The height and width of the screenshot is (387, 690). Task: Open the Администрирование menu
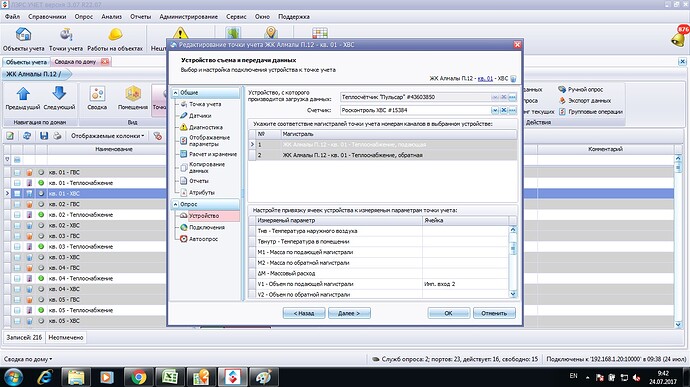(188, 17)
